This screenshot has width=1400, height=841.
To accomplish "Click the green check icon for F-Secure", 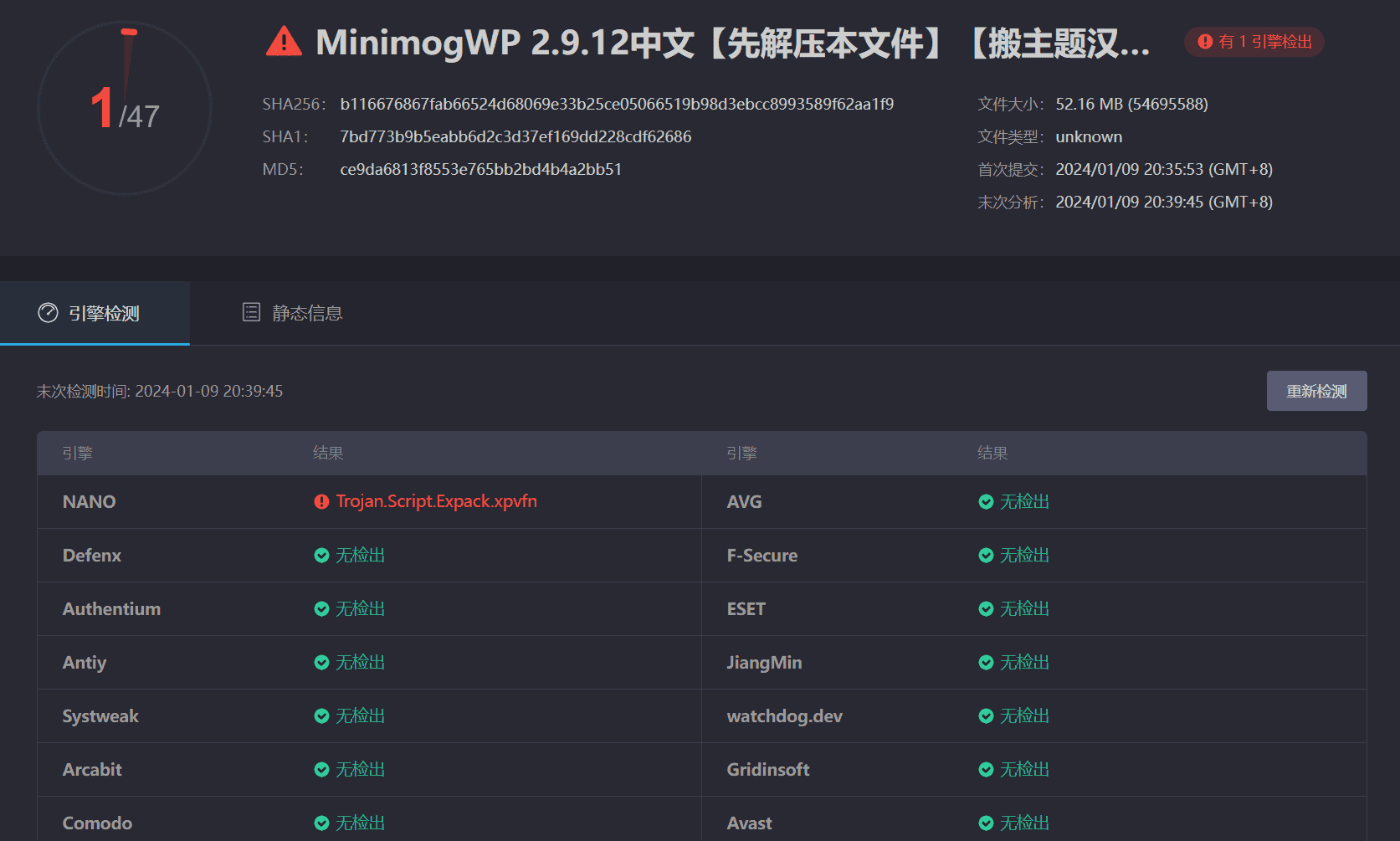I will click(x=986, y=555).
